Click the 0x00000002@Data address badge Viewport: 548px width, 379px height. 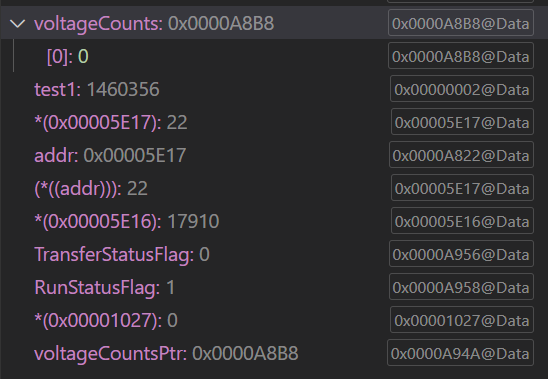click(462, 89)
